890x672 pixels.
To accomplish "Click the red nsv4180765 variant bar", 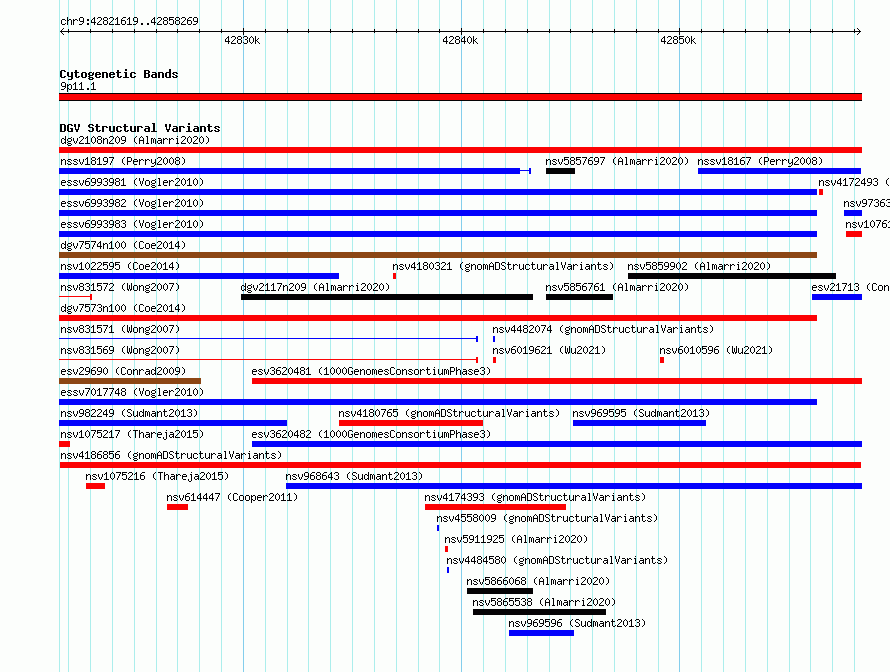I will click(x=411, y=423).
